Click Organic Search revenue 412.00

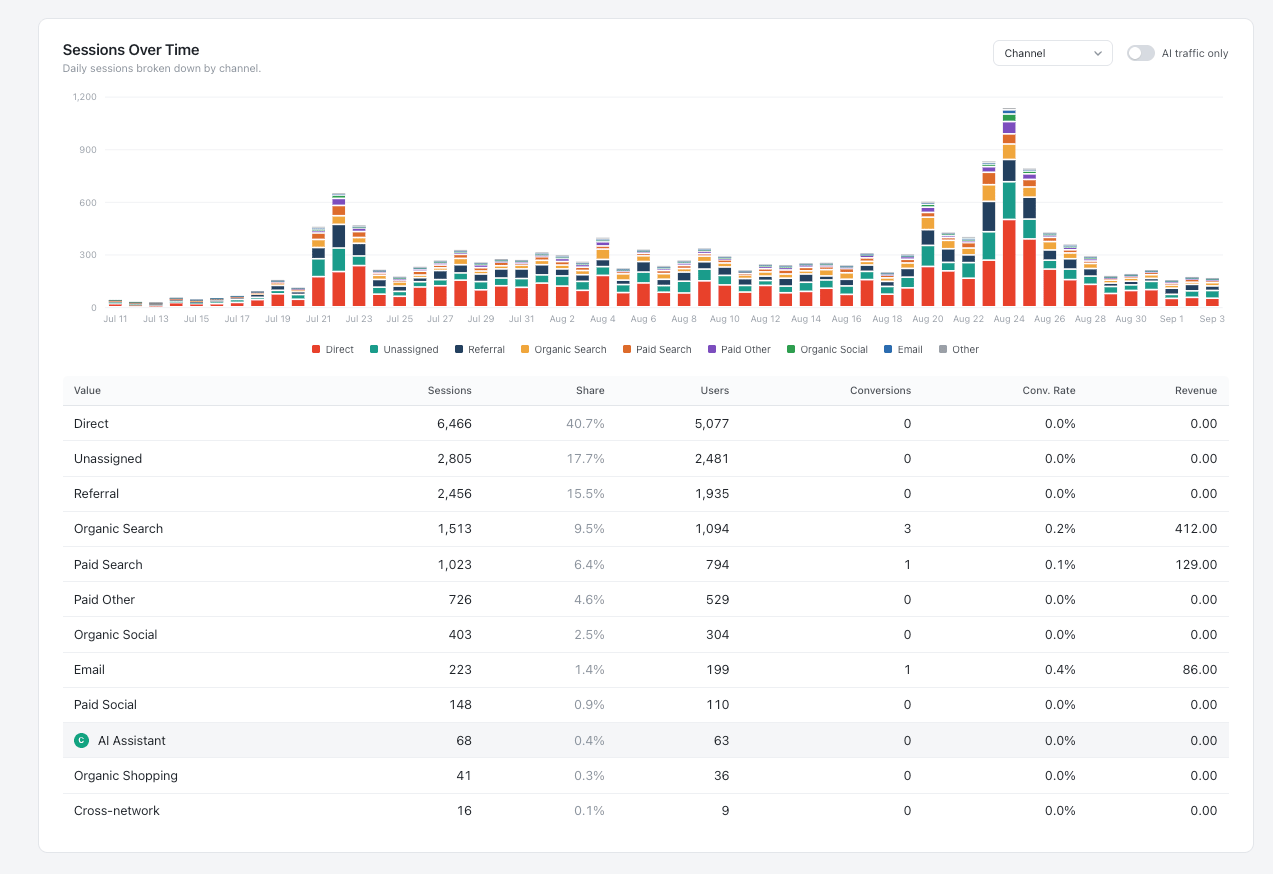[1196, 529]
